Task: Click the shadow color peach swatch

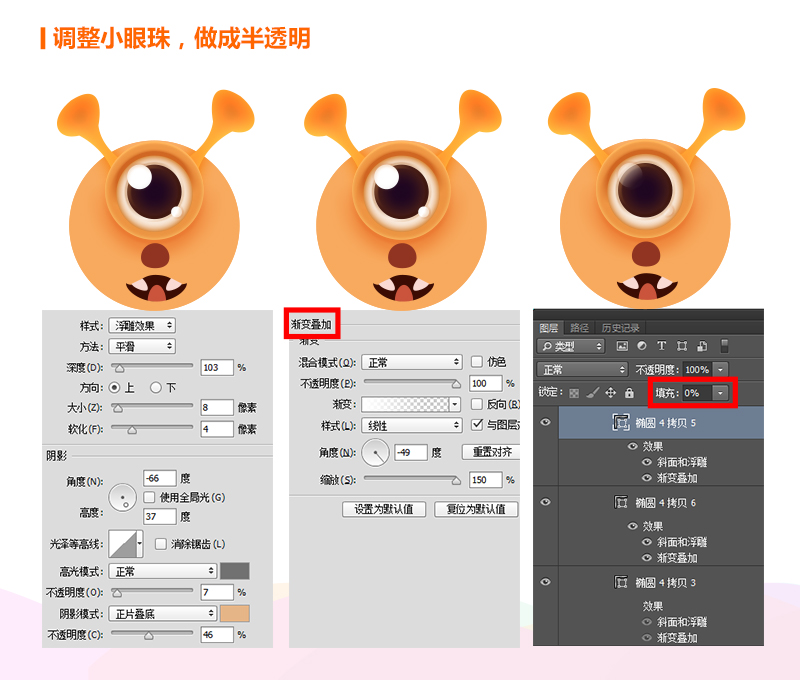Action: [235, 614]
